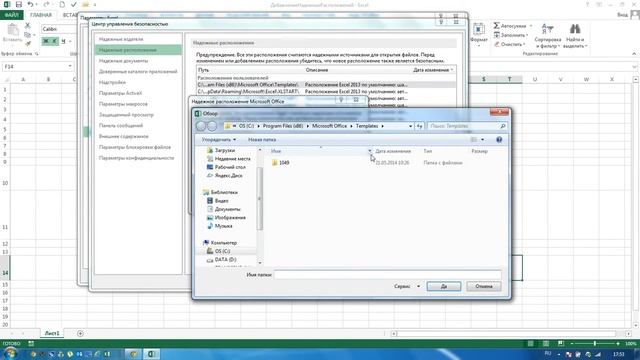Open Name Box dropdown showing F14
Image resolution: width=640 pixels, height=360 pixels.
coord(70,66)
